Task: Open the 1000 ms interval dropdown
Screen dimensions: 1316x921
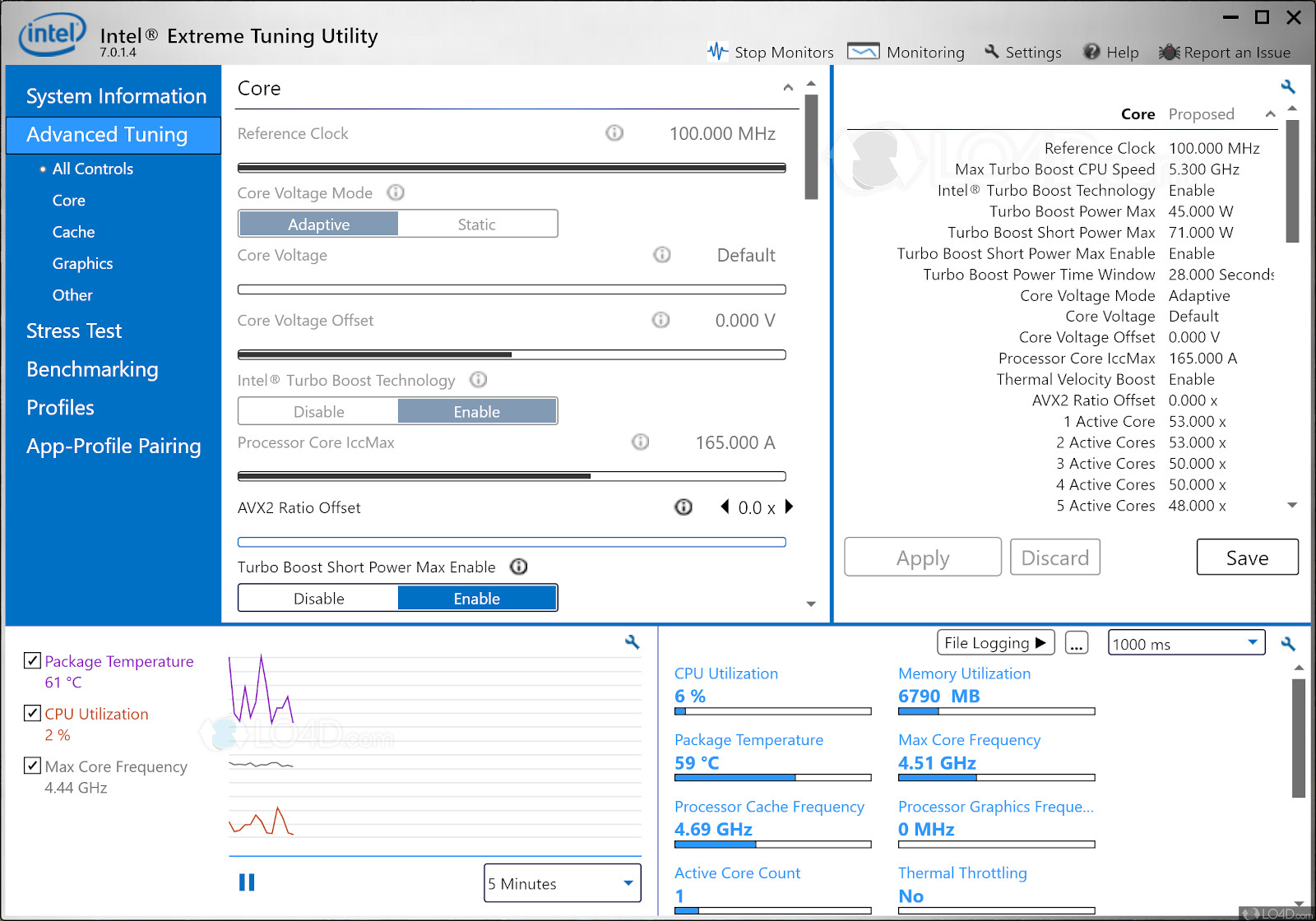Action: point(1186,643)
